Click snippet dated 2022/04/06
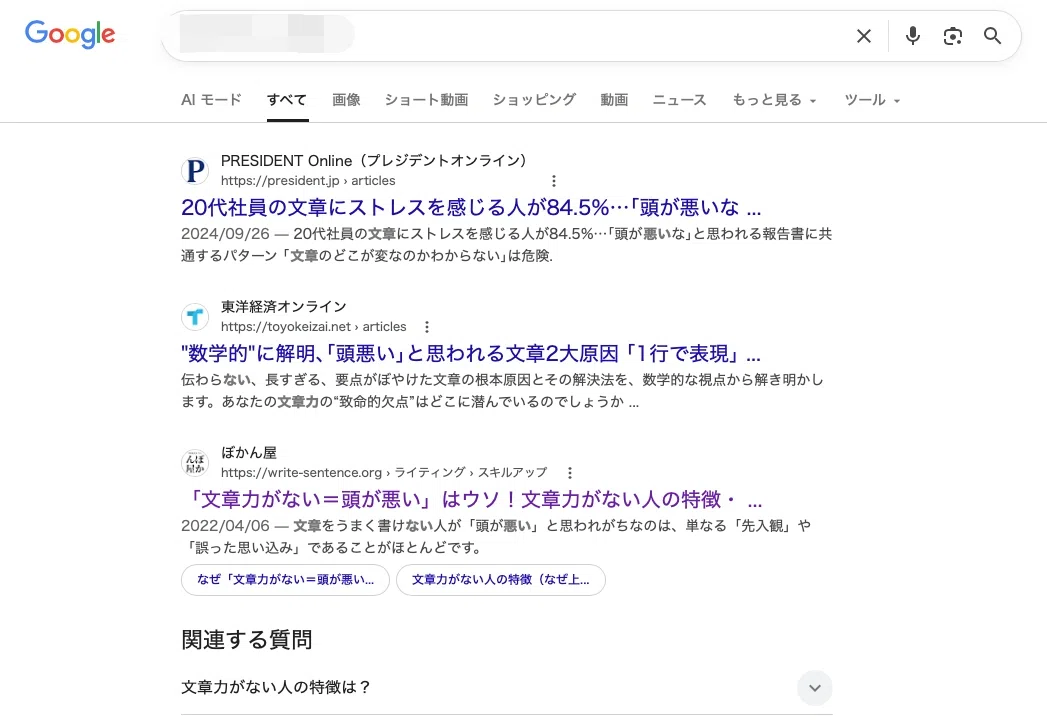This screenshot has width=1047, height=722. tap(496, 537)
